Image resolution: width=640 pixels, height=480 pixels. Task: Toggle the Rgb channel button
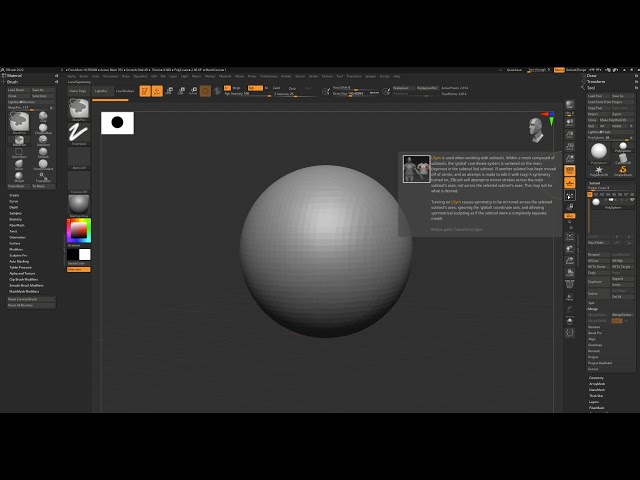point(255,88)
